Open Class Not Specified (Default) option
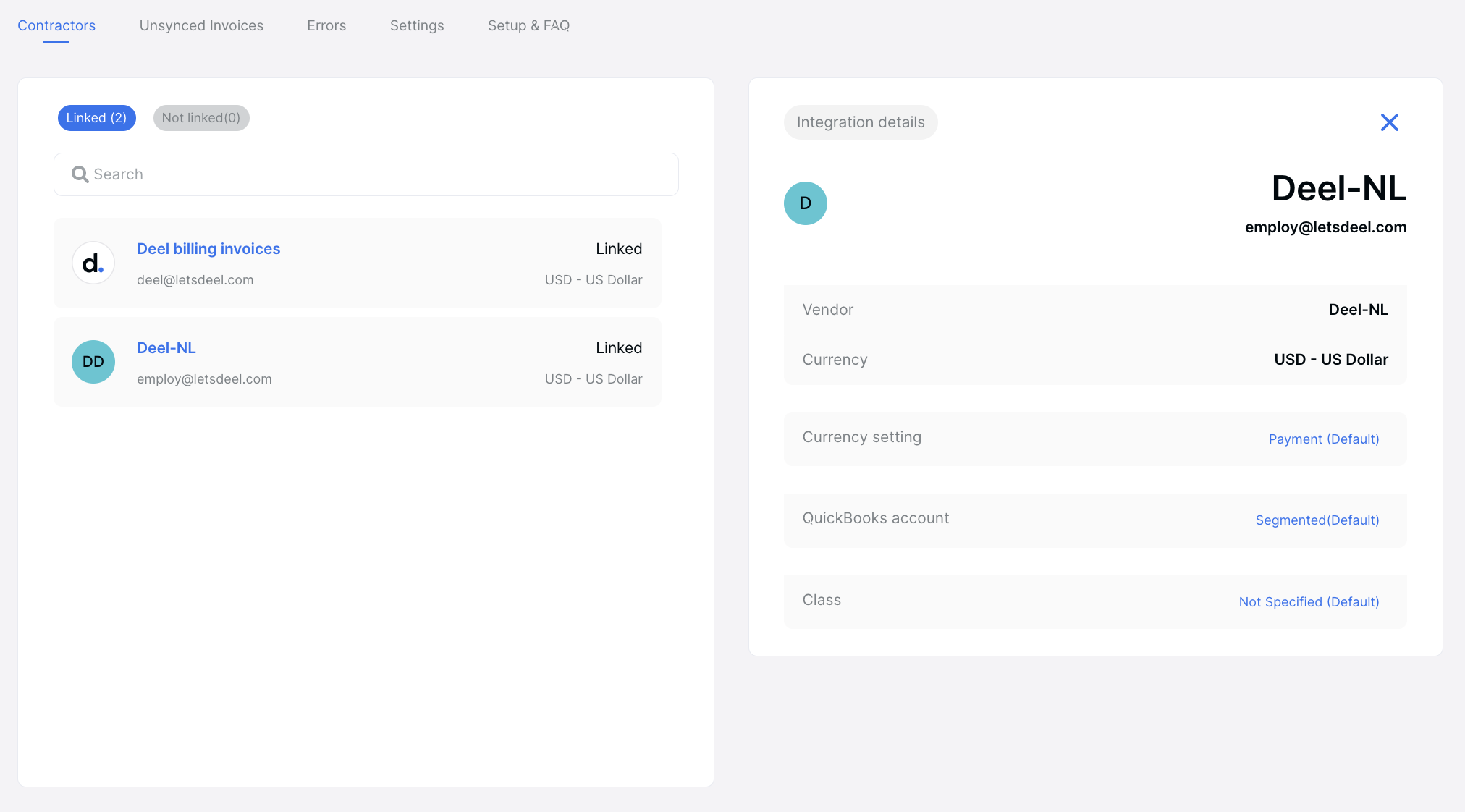The width and height of the screenshot is (1465, 812). pos(1308,602)
